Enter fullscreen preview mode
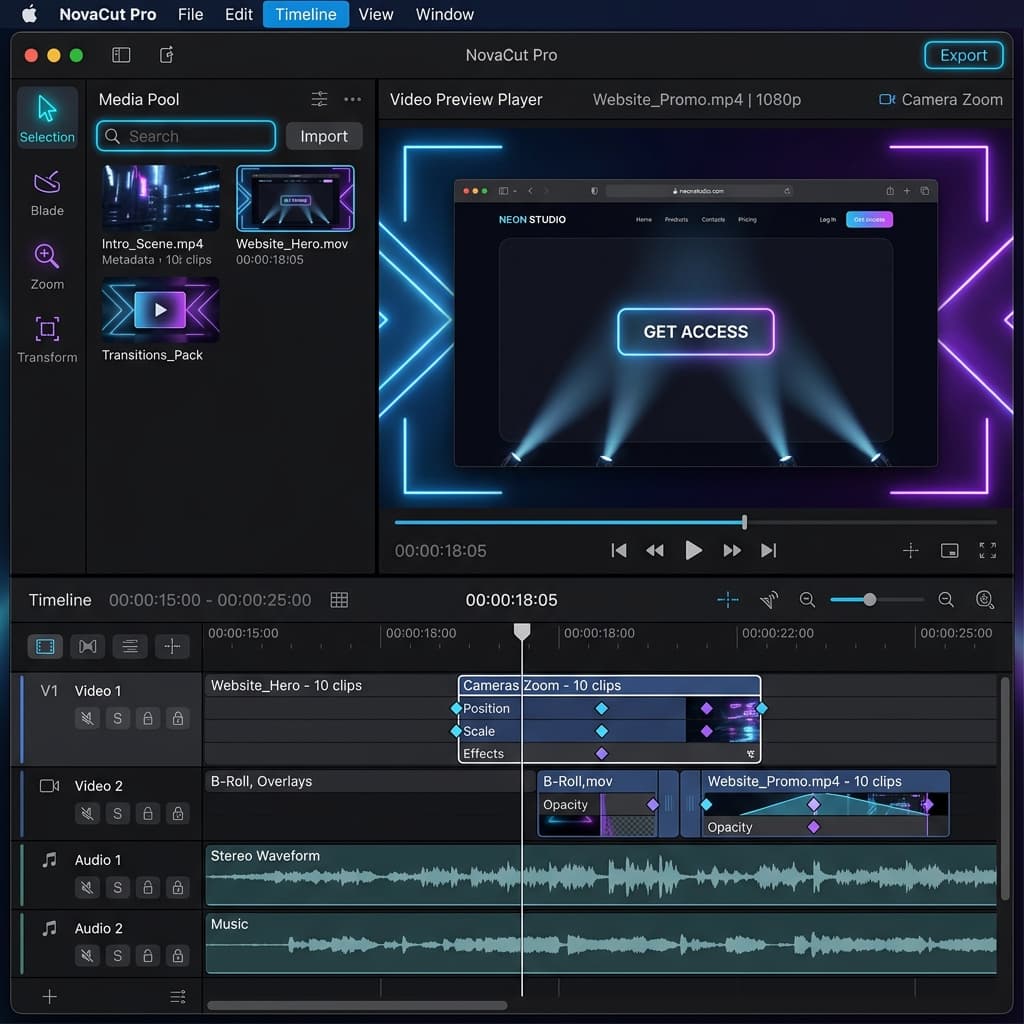 click(x=987, y=551)
